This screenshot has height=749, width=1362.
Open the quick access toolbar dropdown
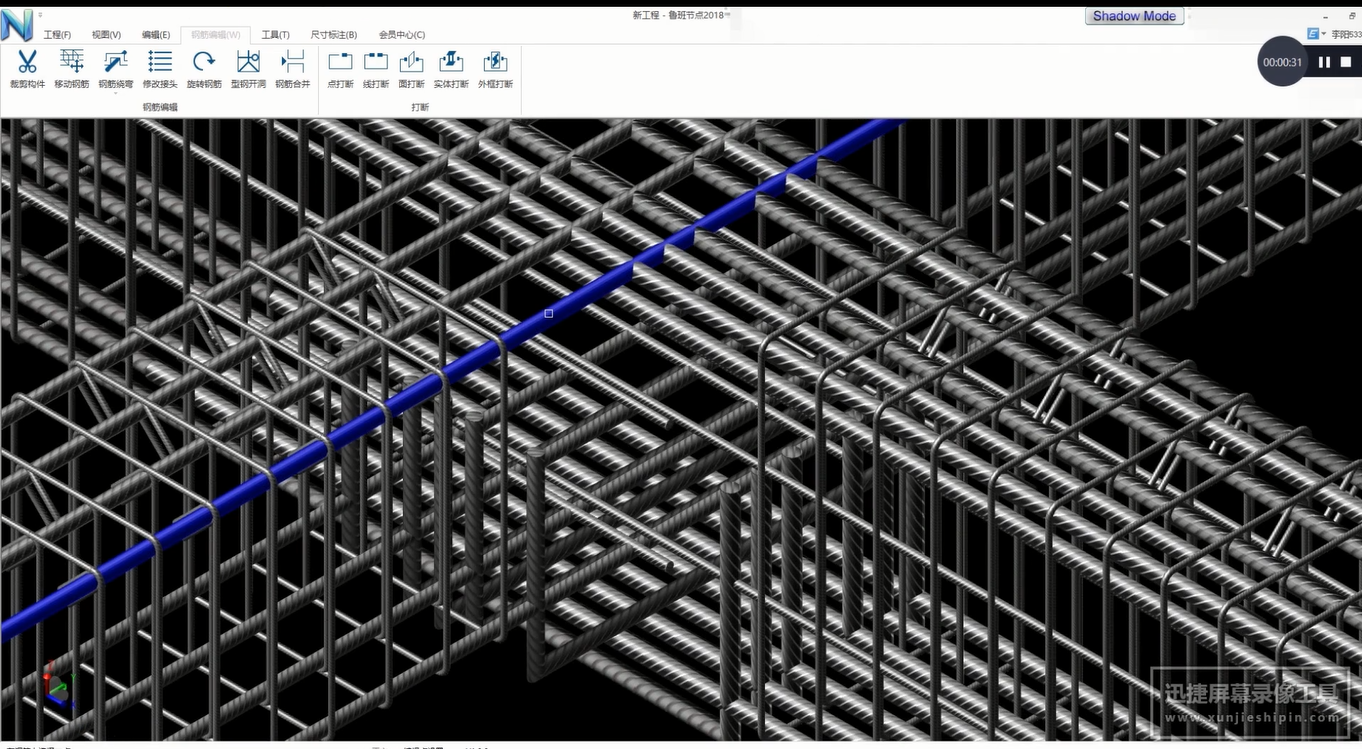40,16
